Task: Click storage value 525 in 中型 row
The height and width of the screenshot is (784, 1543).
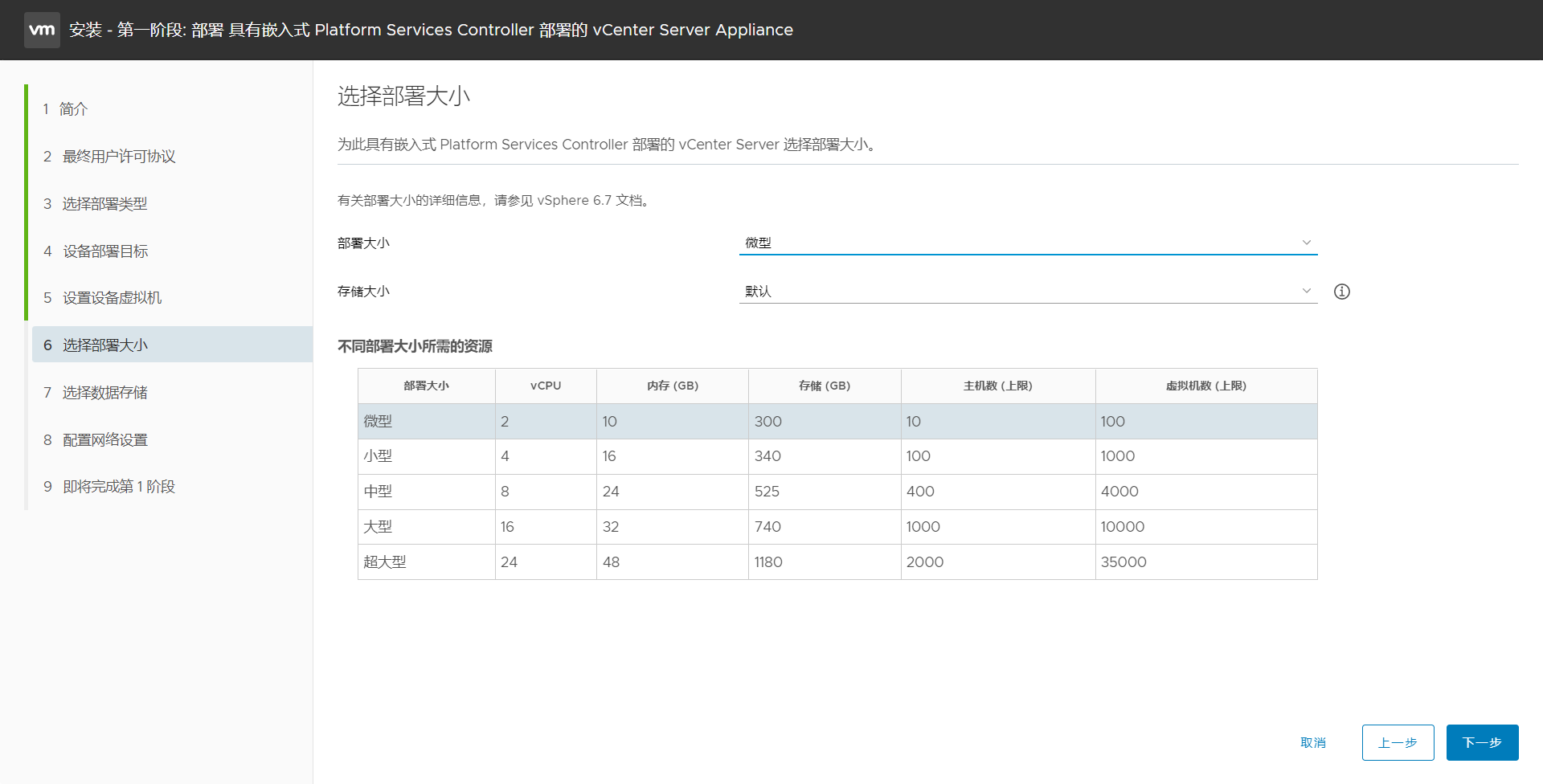Action: 767,491
